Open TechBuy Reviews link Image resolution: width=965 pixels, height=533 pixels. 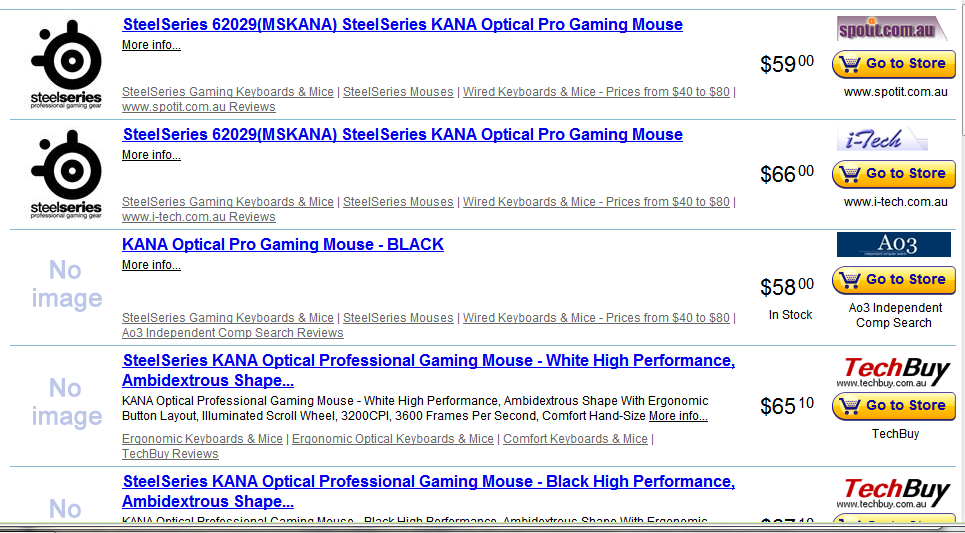pos(170,454)
